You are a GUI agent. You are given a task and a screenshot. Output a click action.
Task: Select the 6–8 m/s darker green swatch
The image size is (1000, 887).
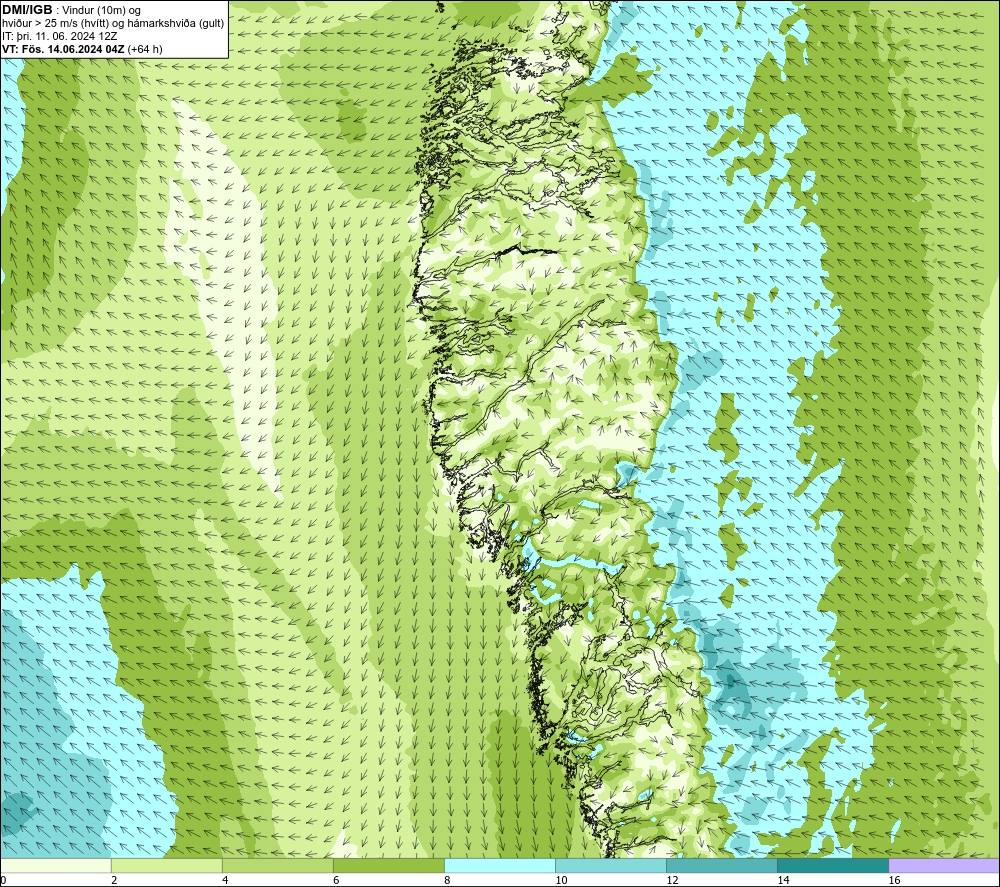coord(388,865)
